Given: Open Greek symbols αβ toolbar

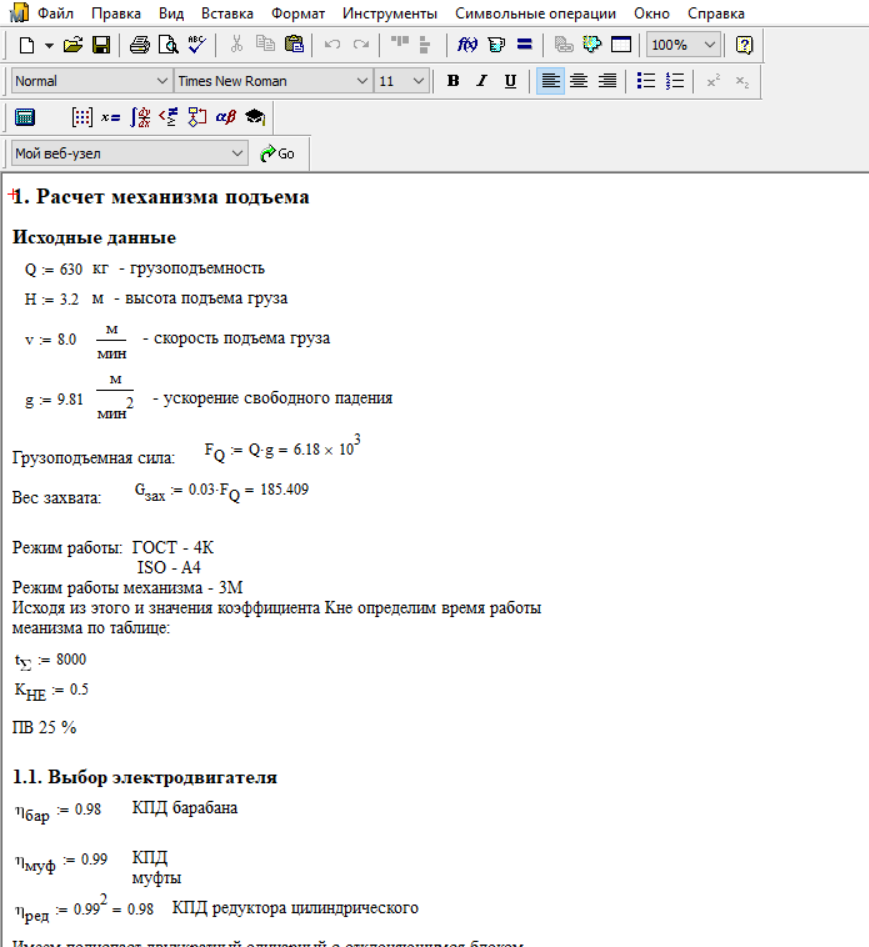Looking at the screenshot, I should click(226, 117).
